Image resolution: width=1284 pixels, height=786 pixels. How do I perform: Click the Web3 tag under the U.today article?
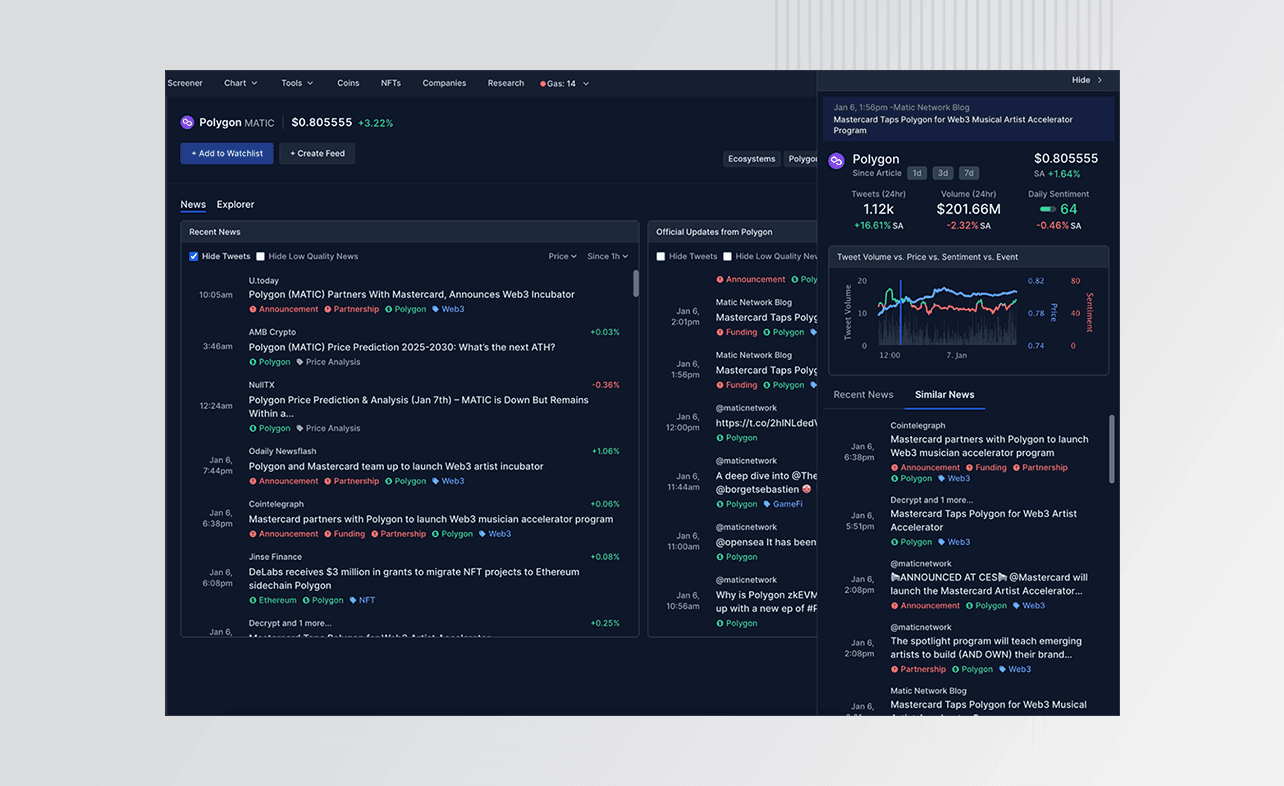click(x=448, y=310)
